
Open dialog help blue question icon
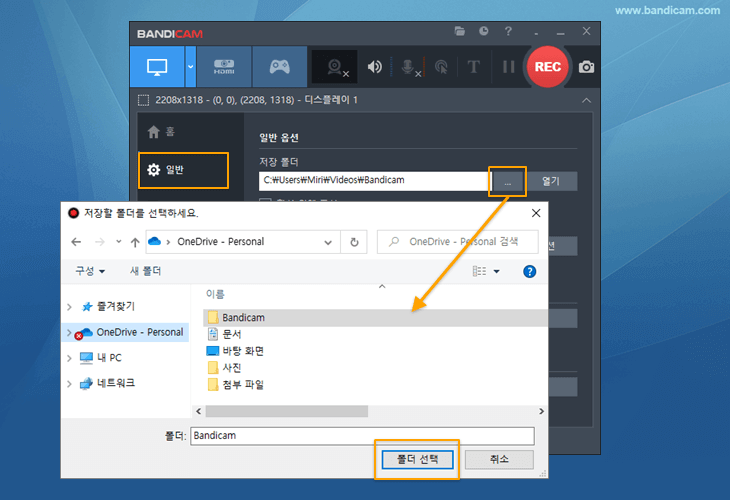click(x=529, y=271)
